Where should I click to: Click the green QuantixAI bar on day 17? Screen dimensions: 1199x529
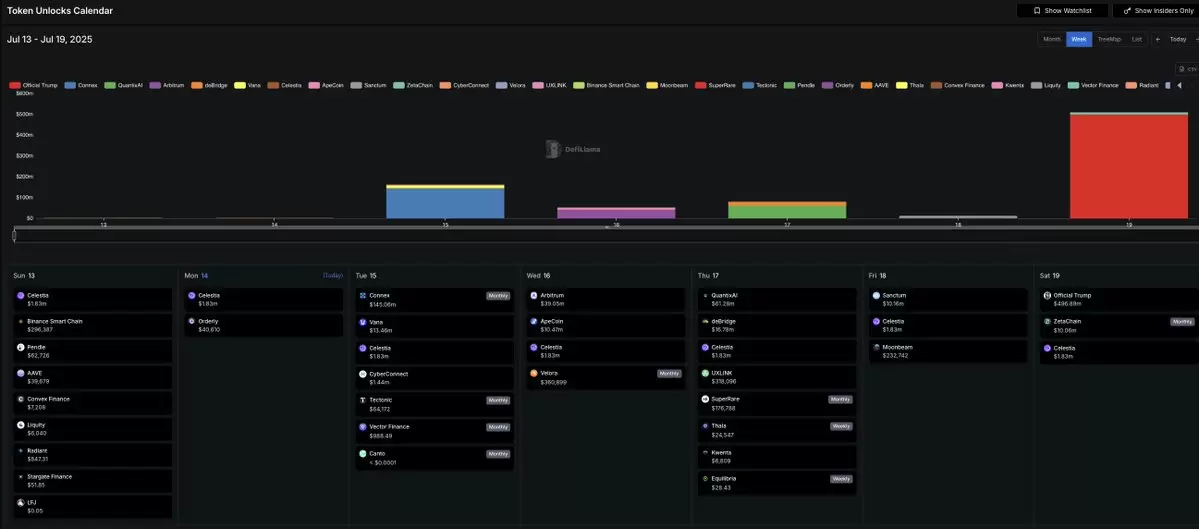tap(787, 212)
